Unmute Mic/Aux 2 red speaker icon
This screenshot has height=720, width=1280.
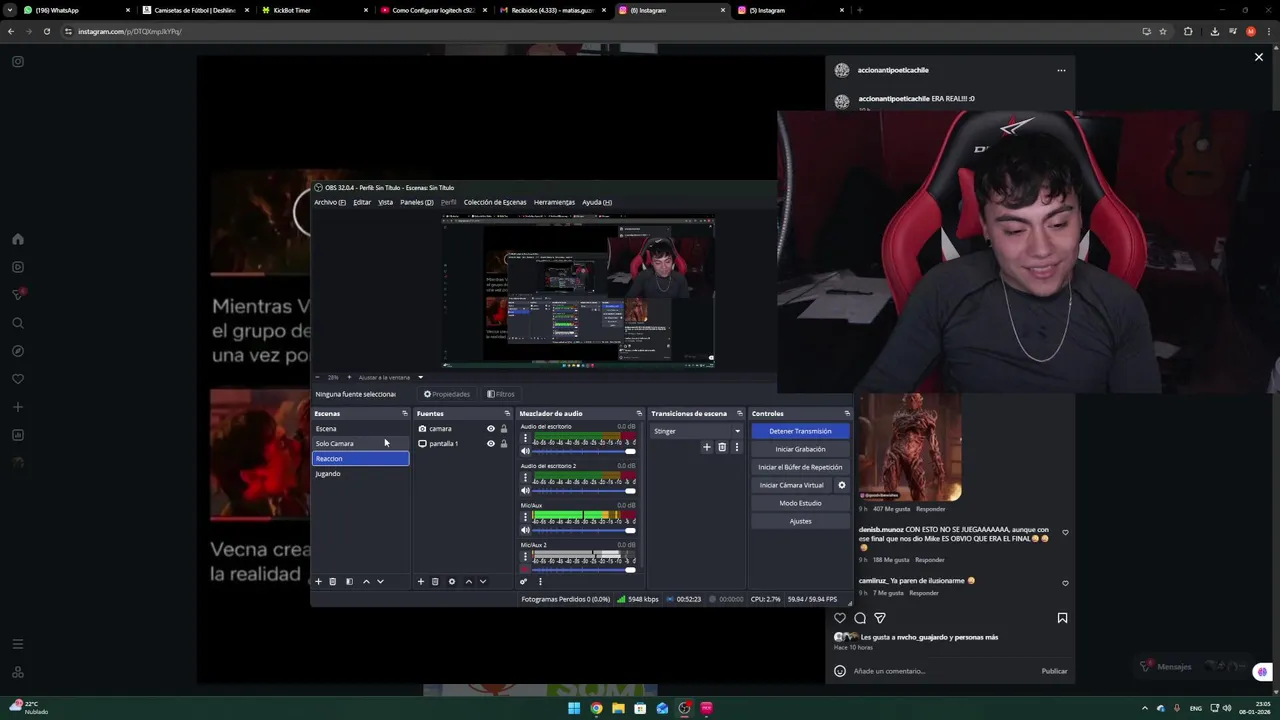coord(525,569)
